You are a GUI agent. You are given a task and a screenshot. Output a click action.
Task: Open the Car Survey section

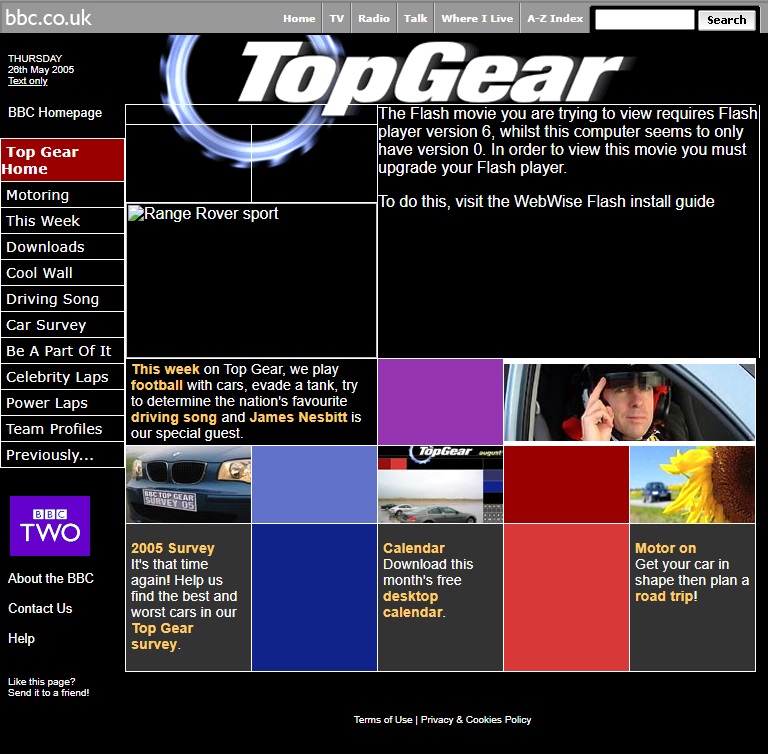click(62, 325)
